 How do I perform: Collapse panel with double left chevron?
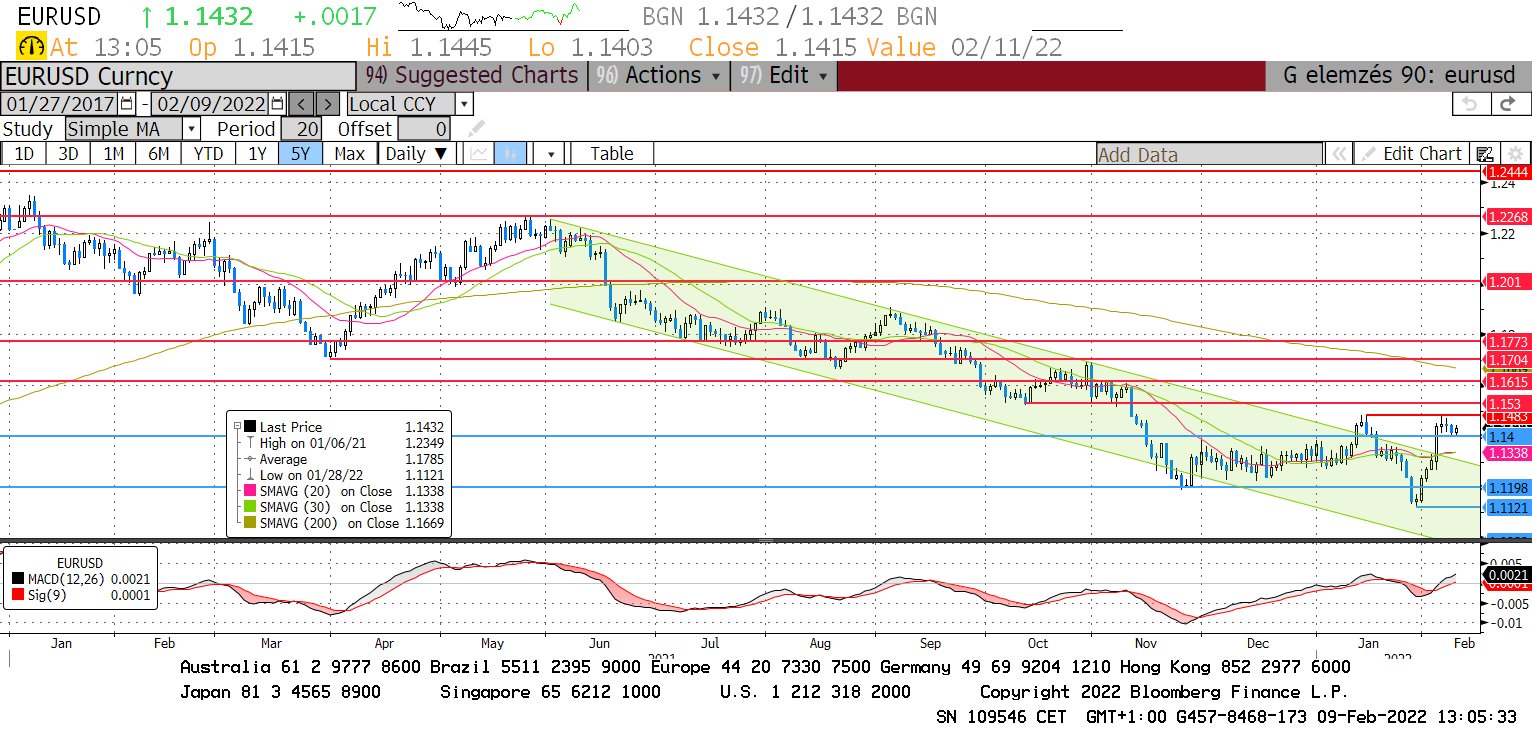point(1337,154)
